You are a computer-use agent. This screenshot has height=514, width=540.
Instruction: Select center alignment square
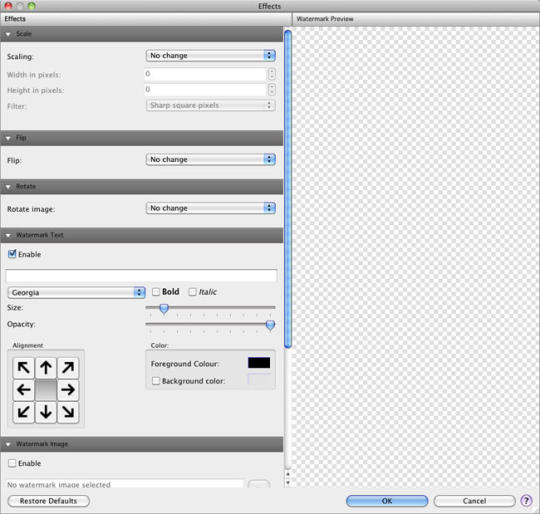46,390
